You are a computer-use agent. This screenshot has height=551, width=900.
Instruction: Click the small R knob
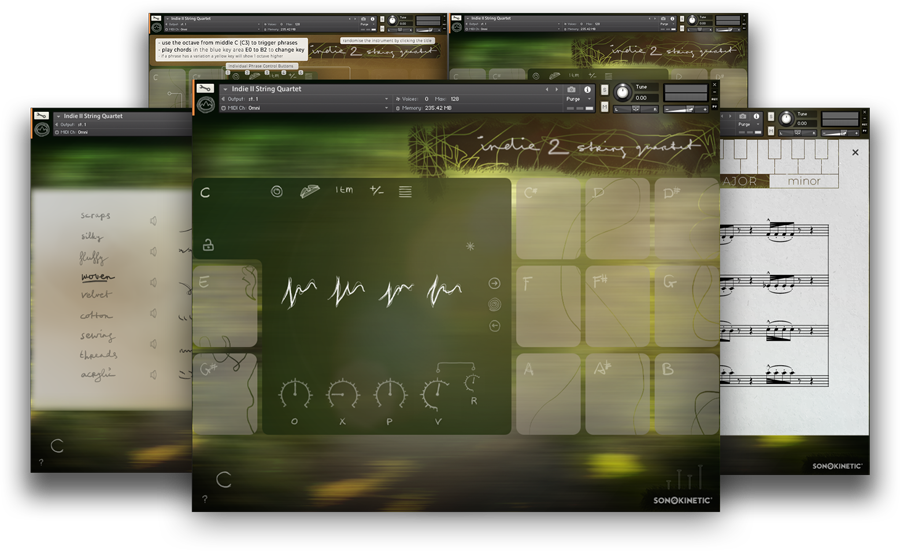point(473,382)
